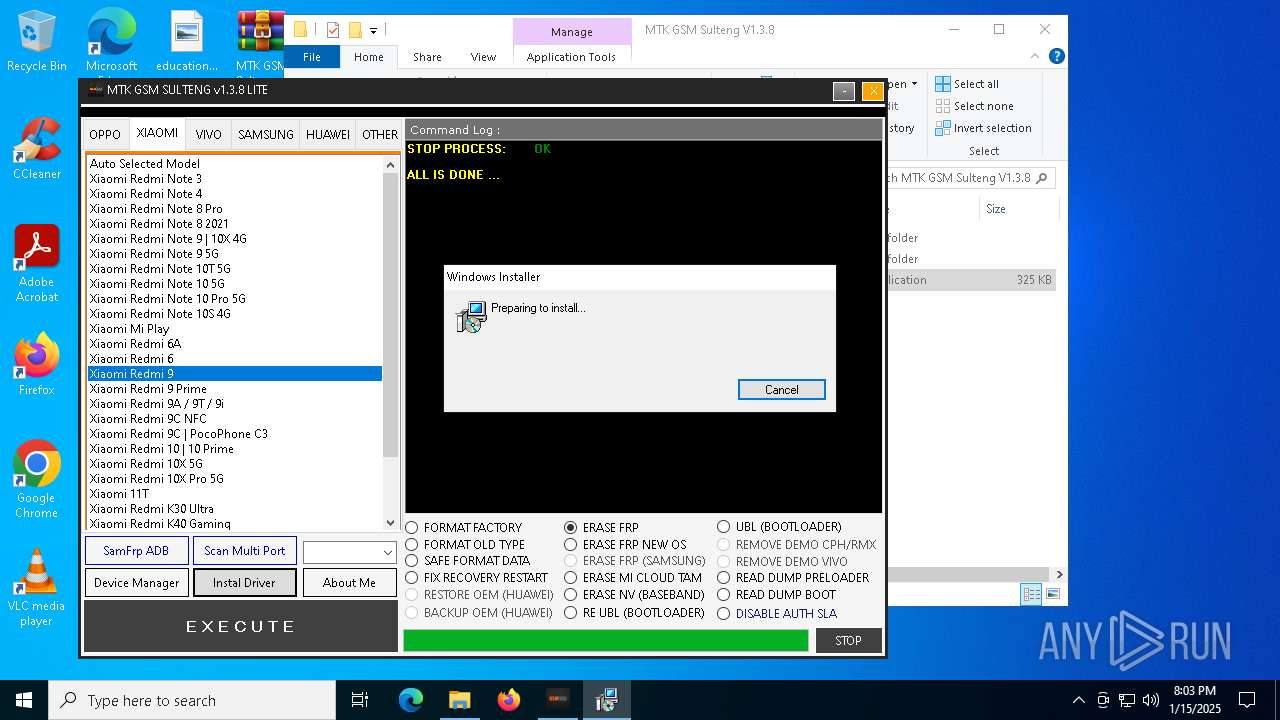Cancel the Windows Installer dialog
The image size is (1280, 720).
[782, 390]
